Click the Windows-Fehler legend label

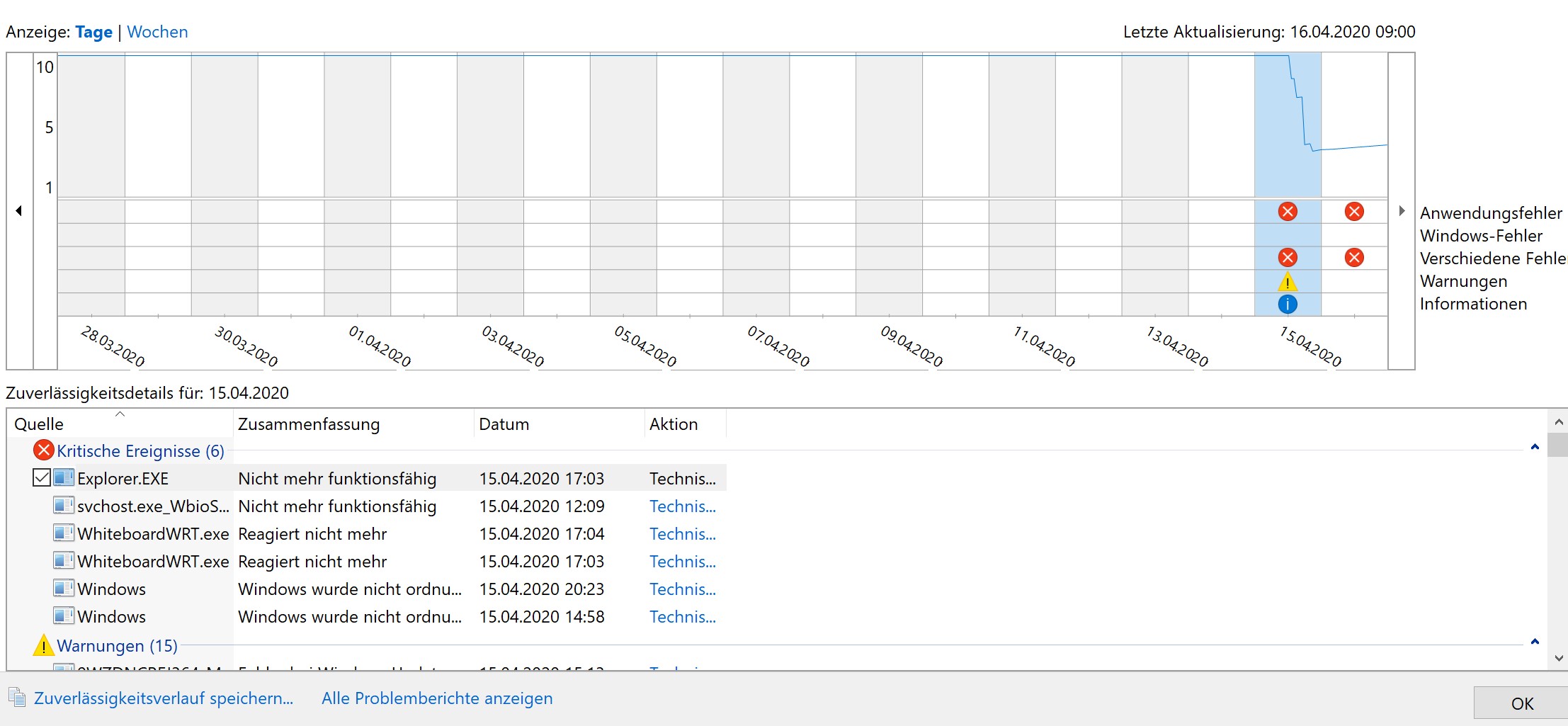tap(1481, 236)
